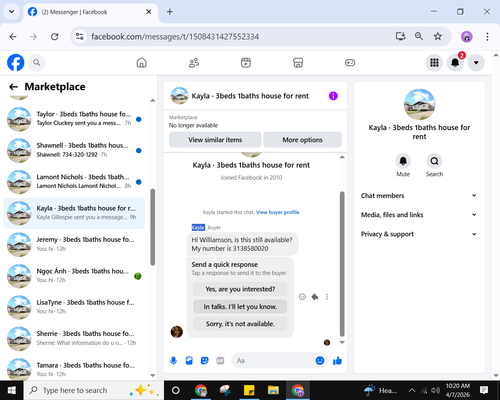Open the account dropdown arrow in the top right
The width and height of the screenshot is (500, 400).
point(476,62)
